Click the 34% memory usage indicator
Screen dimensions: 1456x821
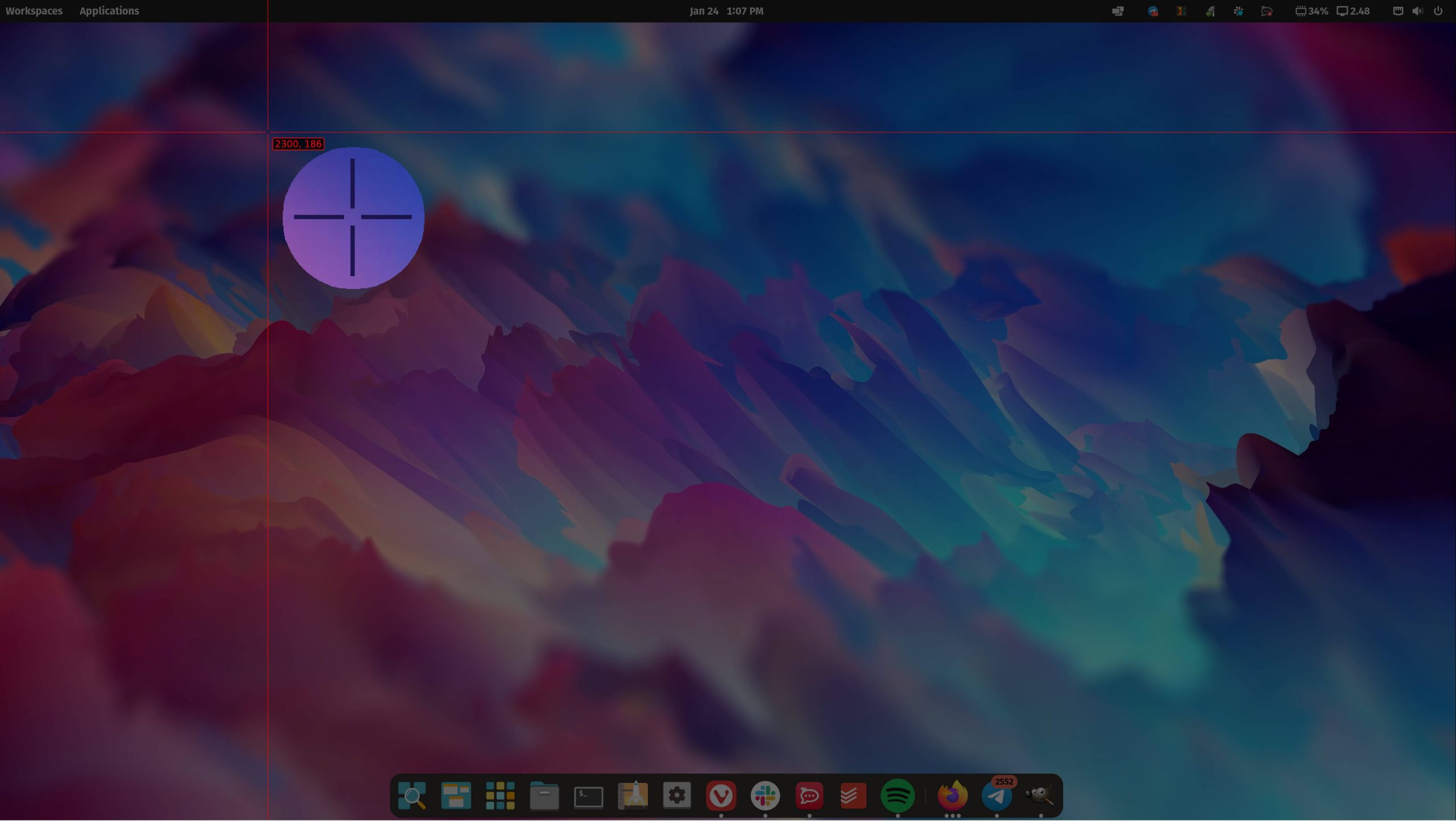(x=1312, y=11)
